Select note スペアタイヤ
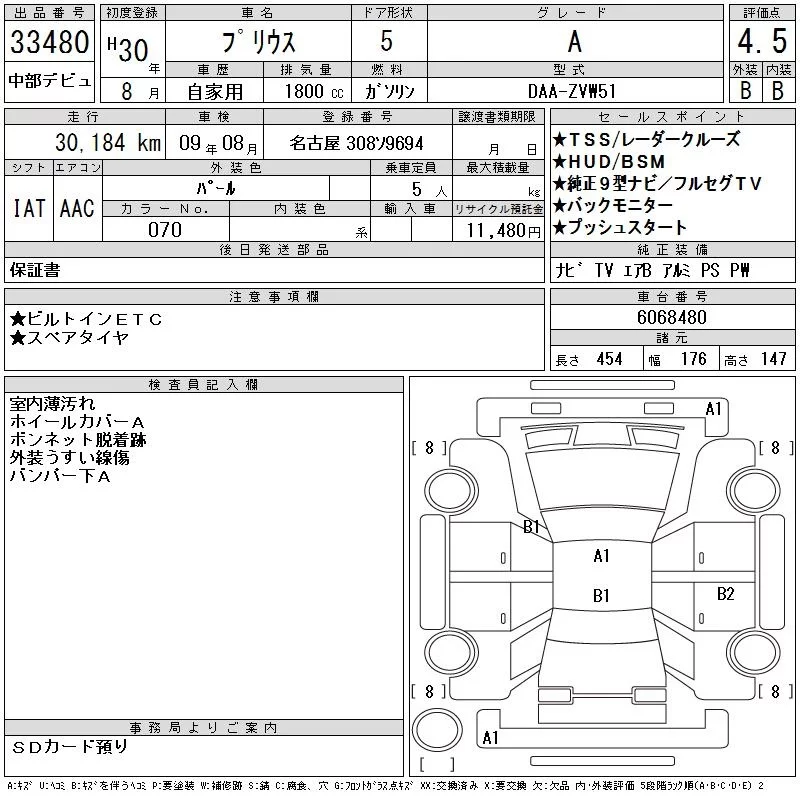The width and height of the screenshot is (800, 800). (69, 337)
